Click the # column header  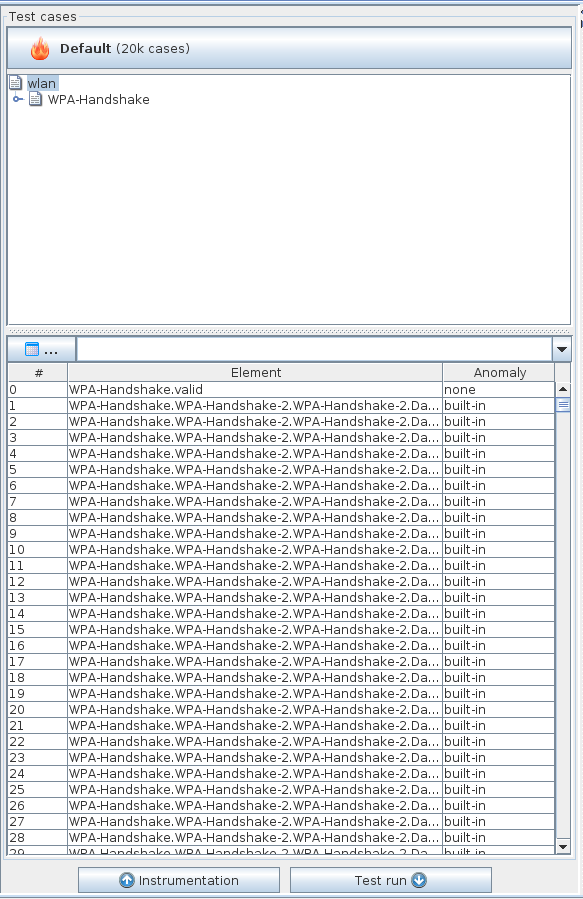pos(38,373)
